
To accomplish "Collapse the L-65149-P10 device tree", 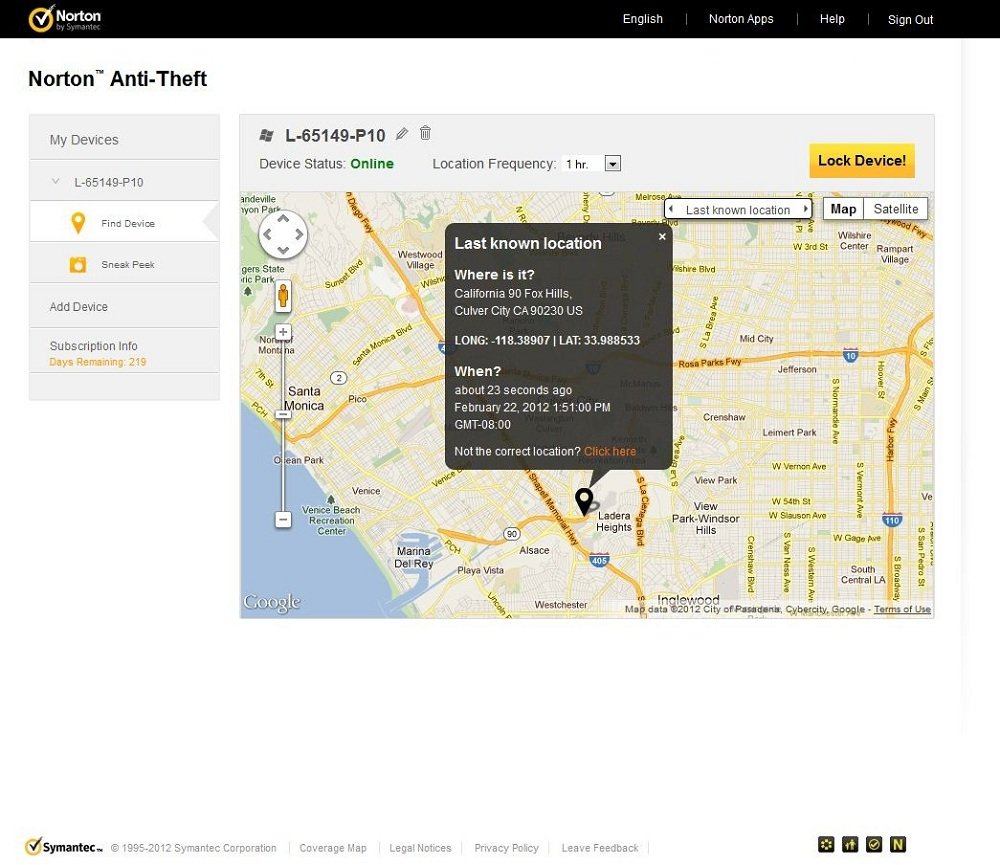I will point(56,182).
